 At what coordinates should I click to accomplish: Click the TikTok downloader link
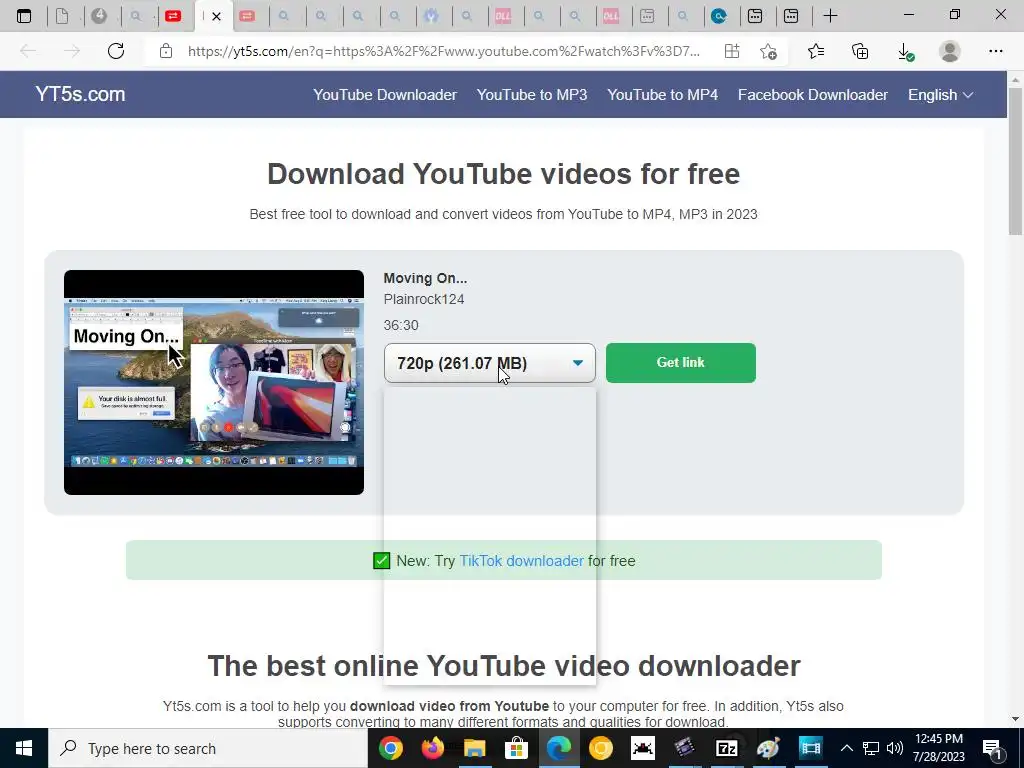[x=521, y=561]
